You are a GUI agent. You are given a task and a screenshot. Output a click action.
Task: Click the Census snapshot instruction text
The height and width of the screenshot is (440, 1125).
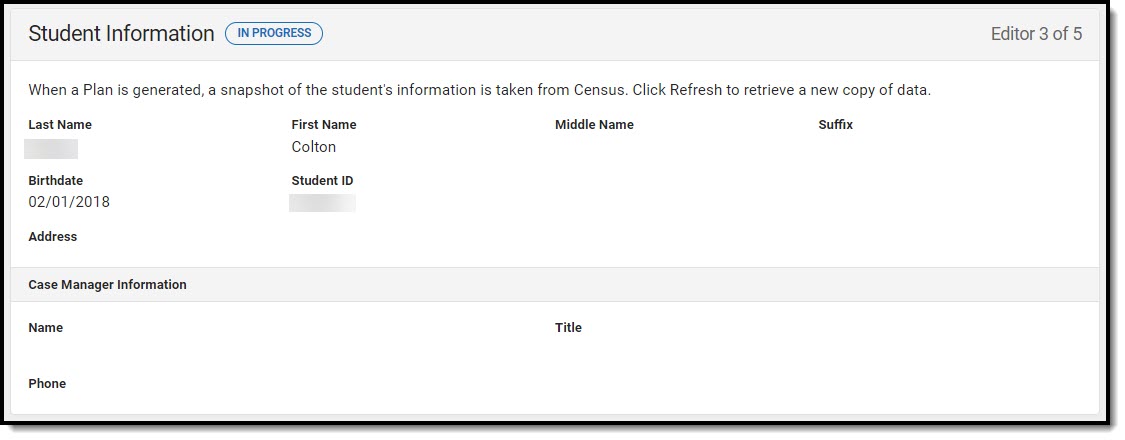[x=479, y=90]
